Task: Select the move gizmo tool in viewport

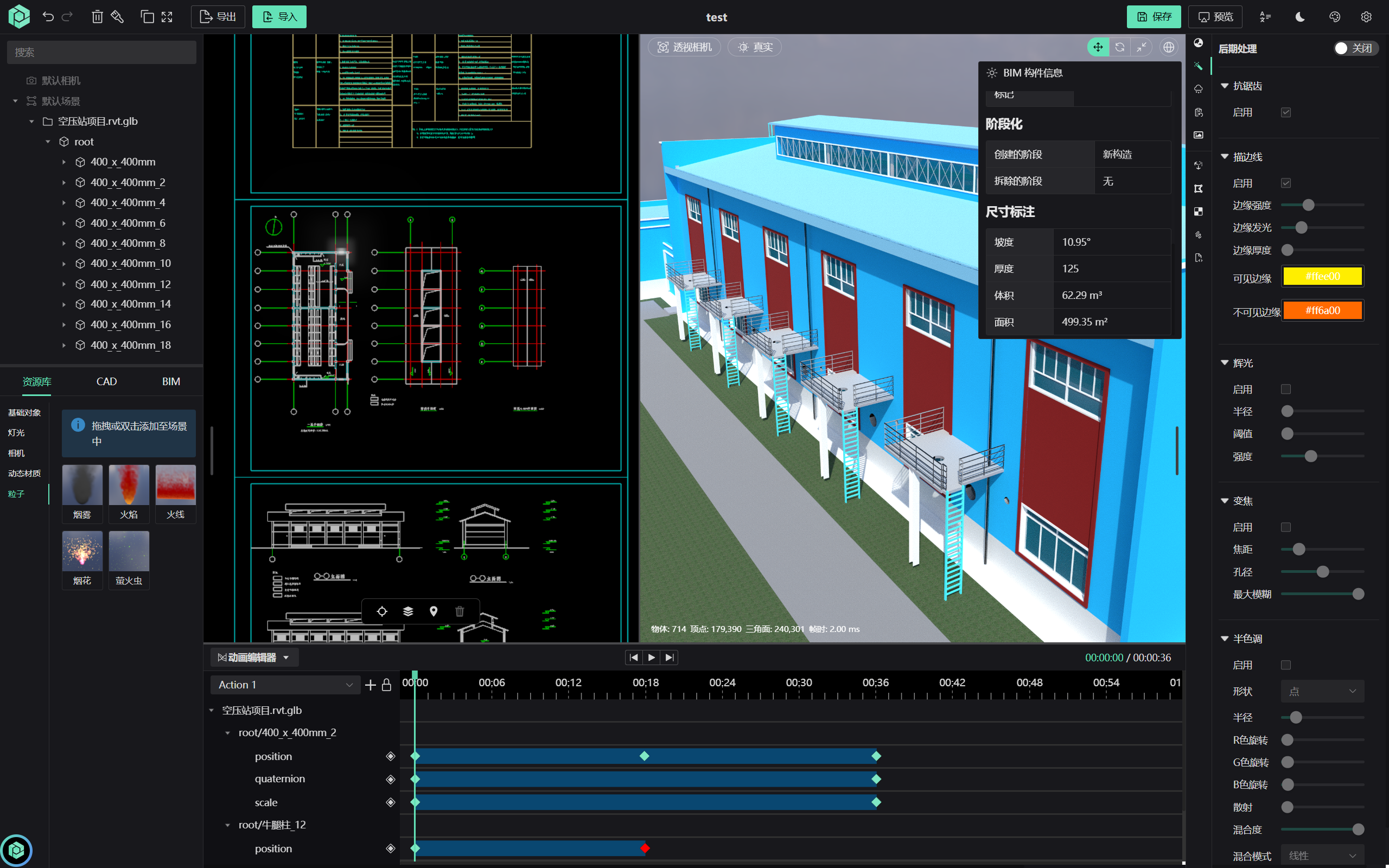Action: pos(1098,47)
